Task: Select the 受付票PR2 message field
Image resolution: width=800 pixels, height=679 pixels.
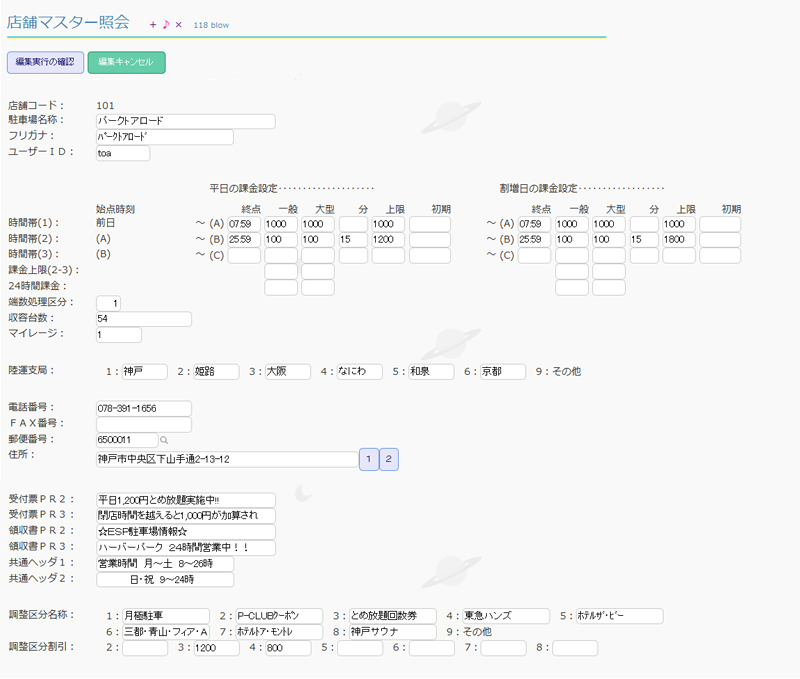Action: [184, 499]
